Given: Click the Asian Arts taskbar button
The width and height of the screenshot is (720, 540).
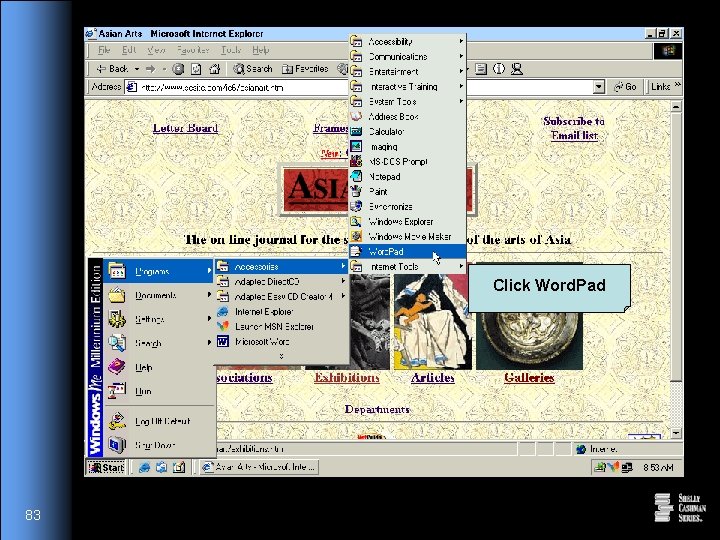Looking at the screenshot, I should tap(259, 467).
